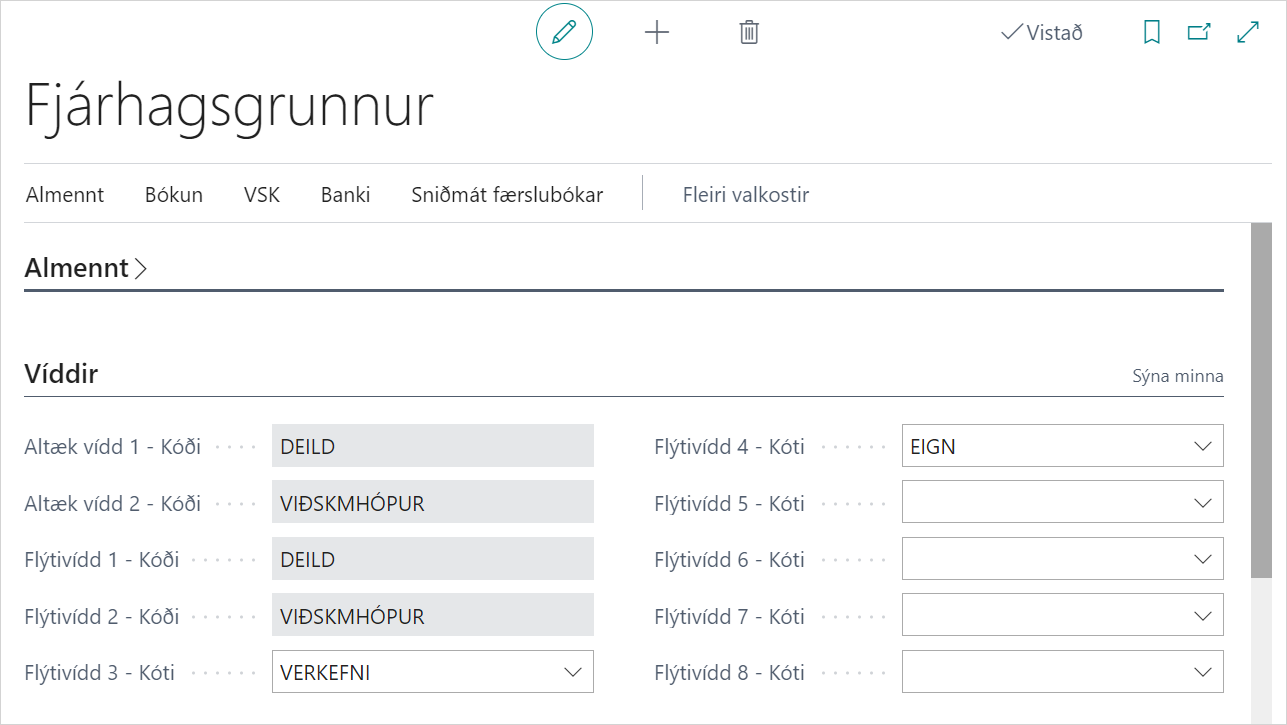Viewport: 1287px width, 725px height.
Task: Click the vertical scrollbar thumb
Action: click(1261, 400)
